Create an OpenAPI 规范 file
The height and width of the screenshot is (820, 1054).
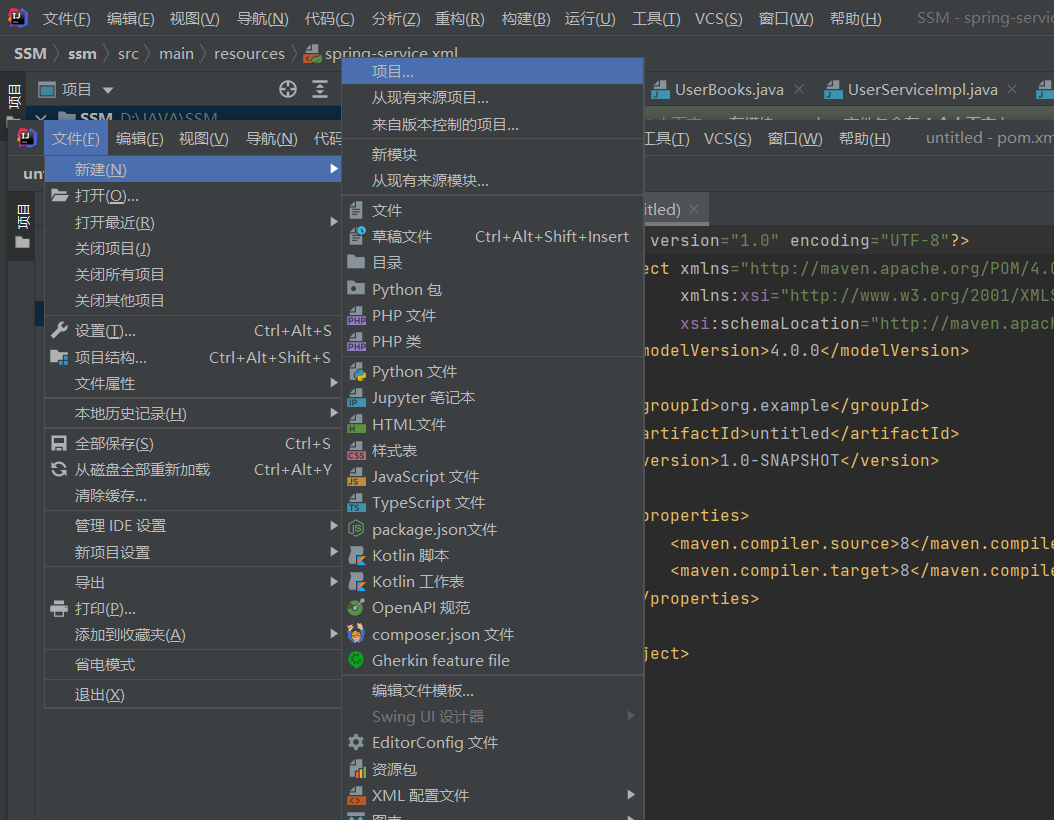click(493, 608)
